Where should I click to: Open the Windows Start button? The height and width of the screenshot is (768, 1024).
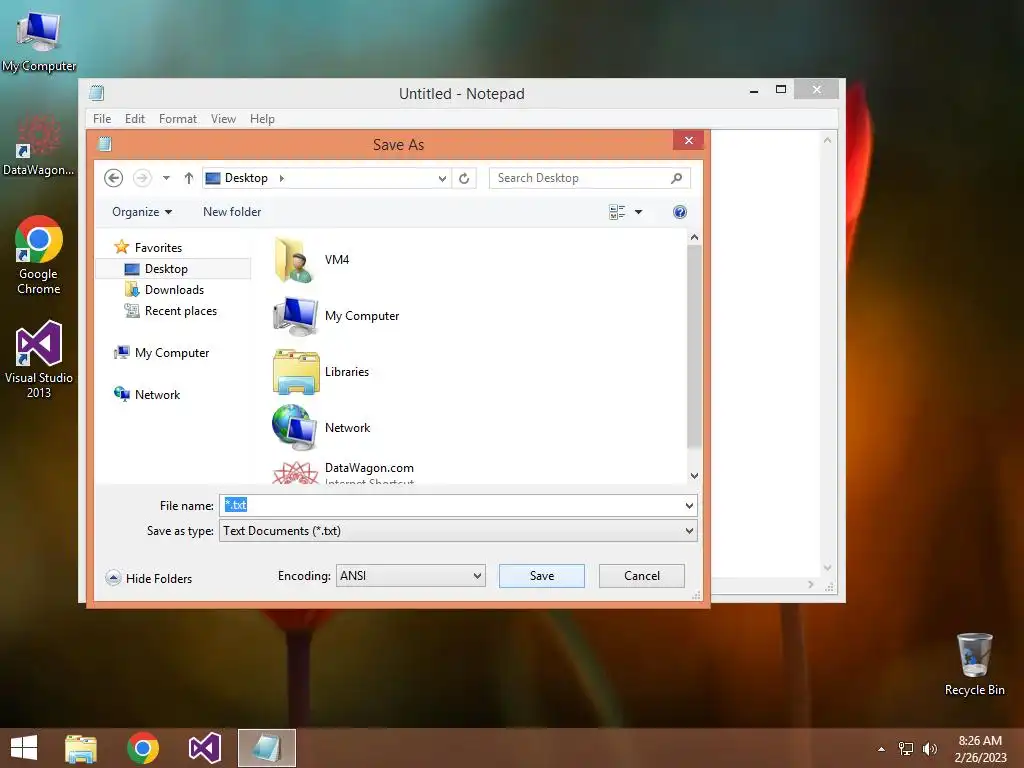[24, 748]
